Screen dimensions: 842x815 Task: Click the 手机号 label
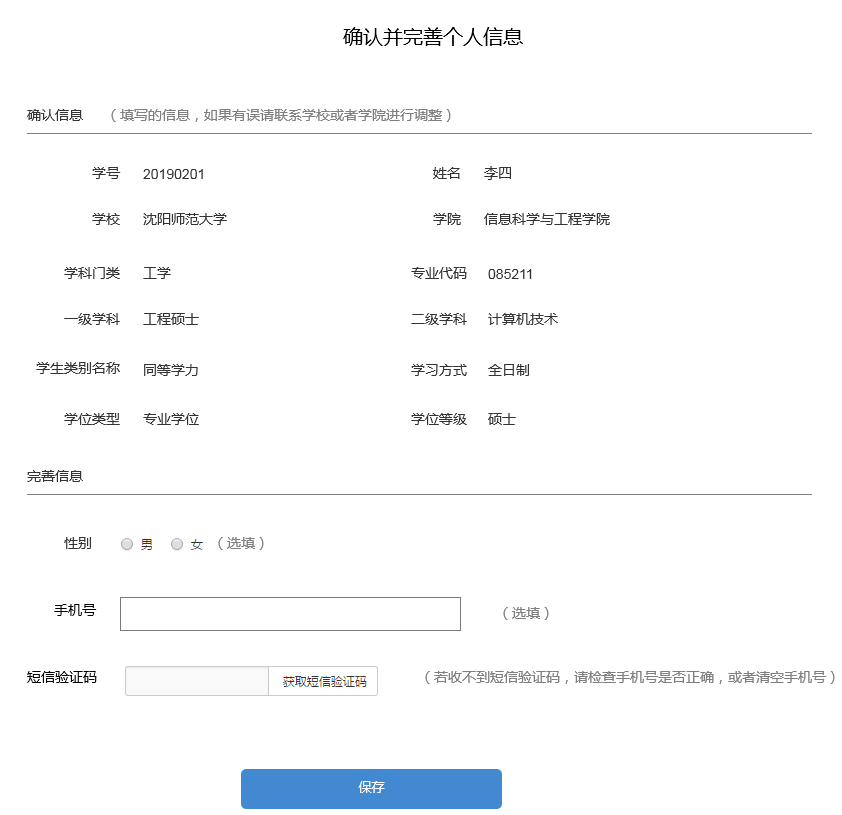click(75, 610)
